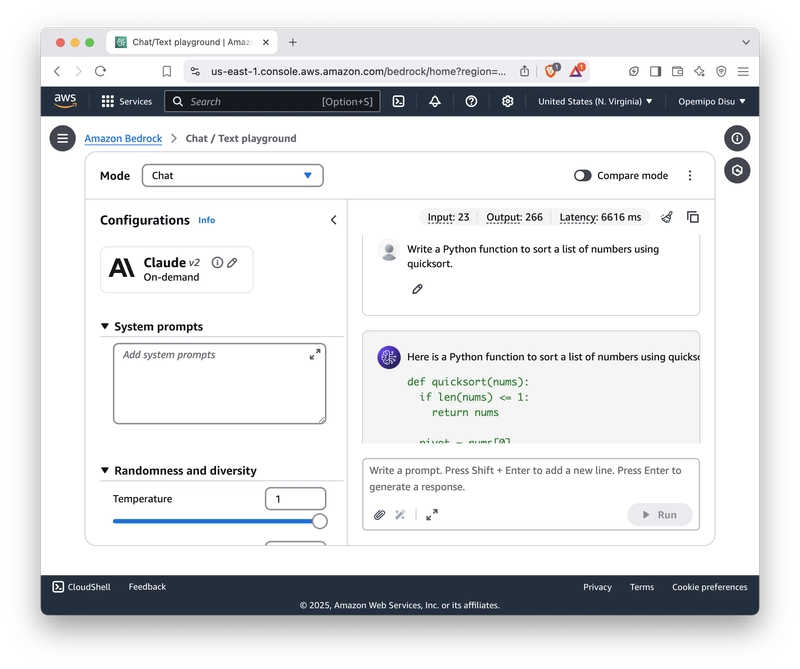800x669 pixels.
Task: Edit the user prompt with pencil icon
Action: coord(417,289)
